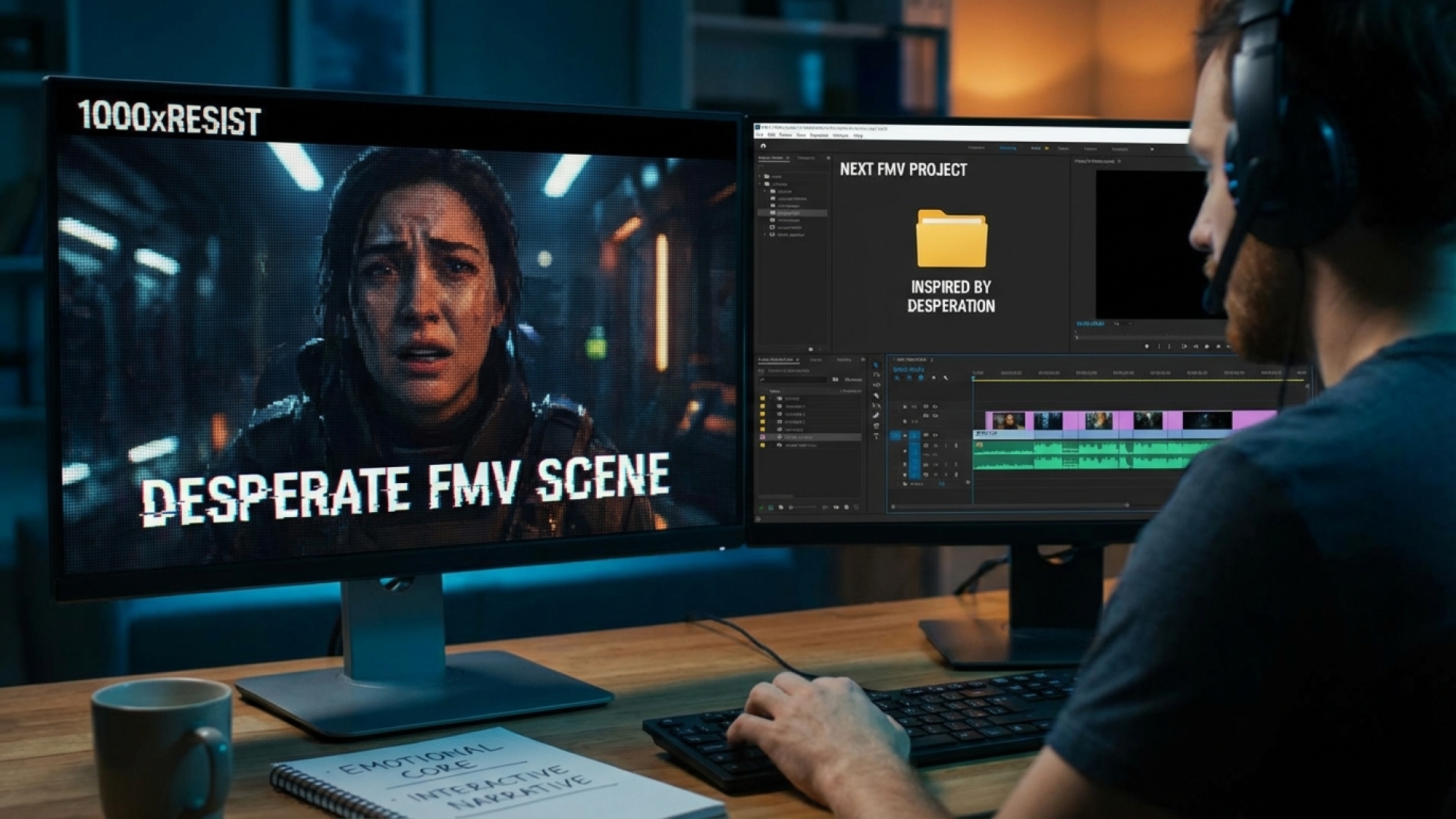The image size is (1456, 819).
Task: Select the Hand tool
Action: point(877,426)
